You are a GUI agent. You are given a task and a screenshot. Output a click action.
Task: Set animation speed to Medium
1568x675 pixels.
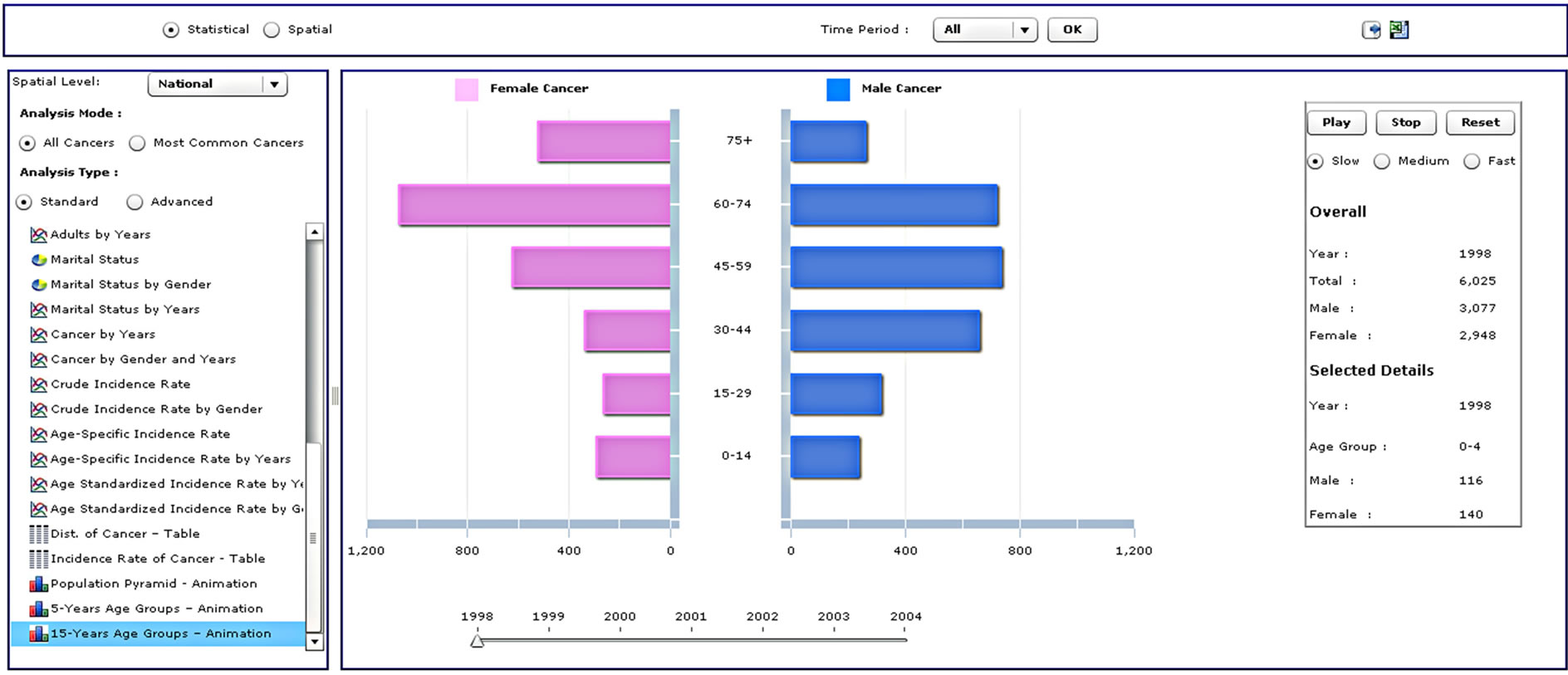1382,161
